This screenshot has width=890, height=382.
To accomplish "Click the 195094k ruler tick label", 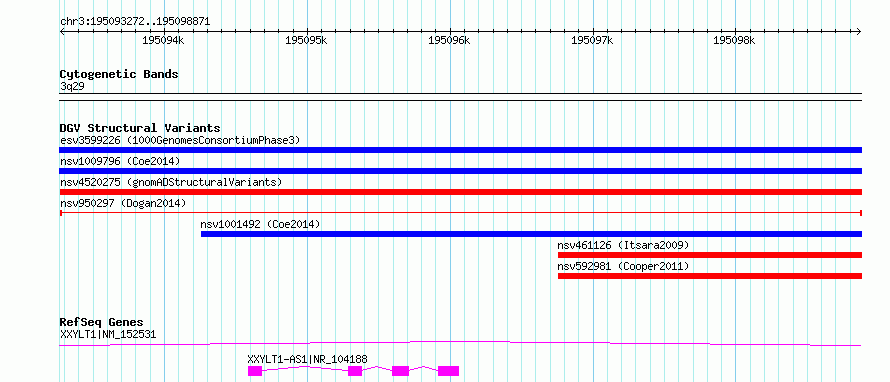I will [163, 40].
